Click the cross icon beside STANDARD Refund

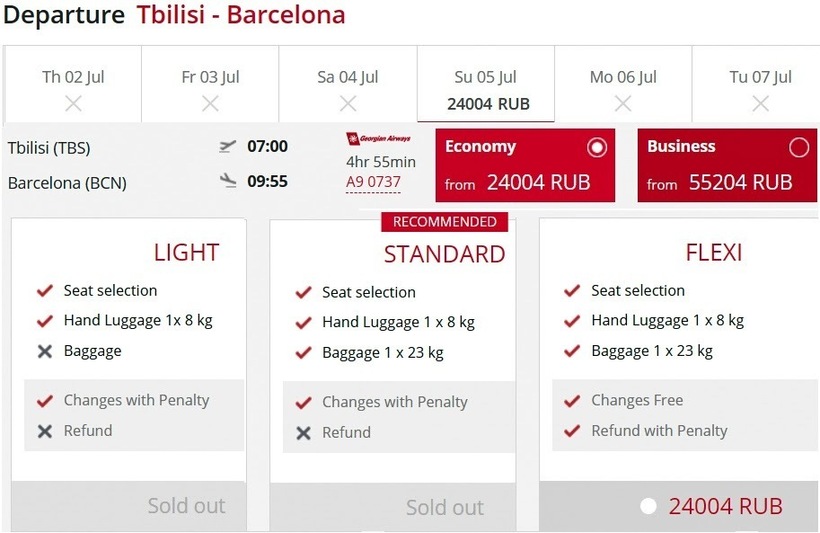tap(303, 433)
